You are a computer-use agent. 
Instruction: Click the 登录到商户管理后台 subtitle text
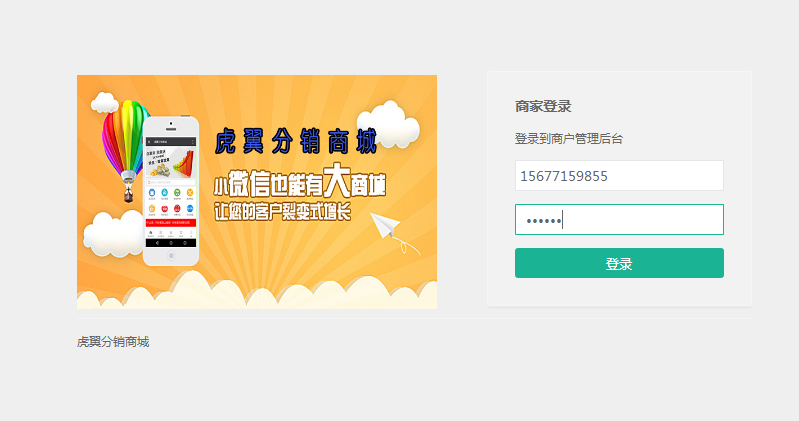569,139
